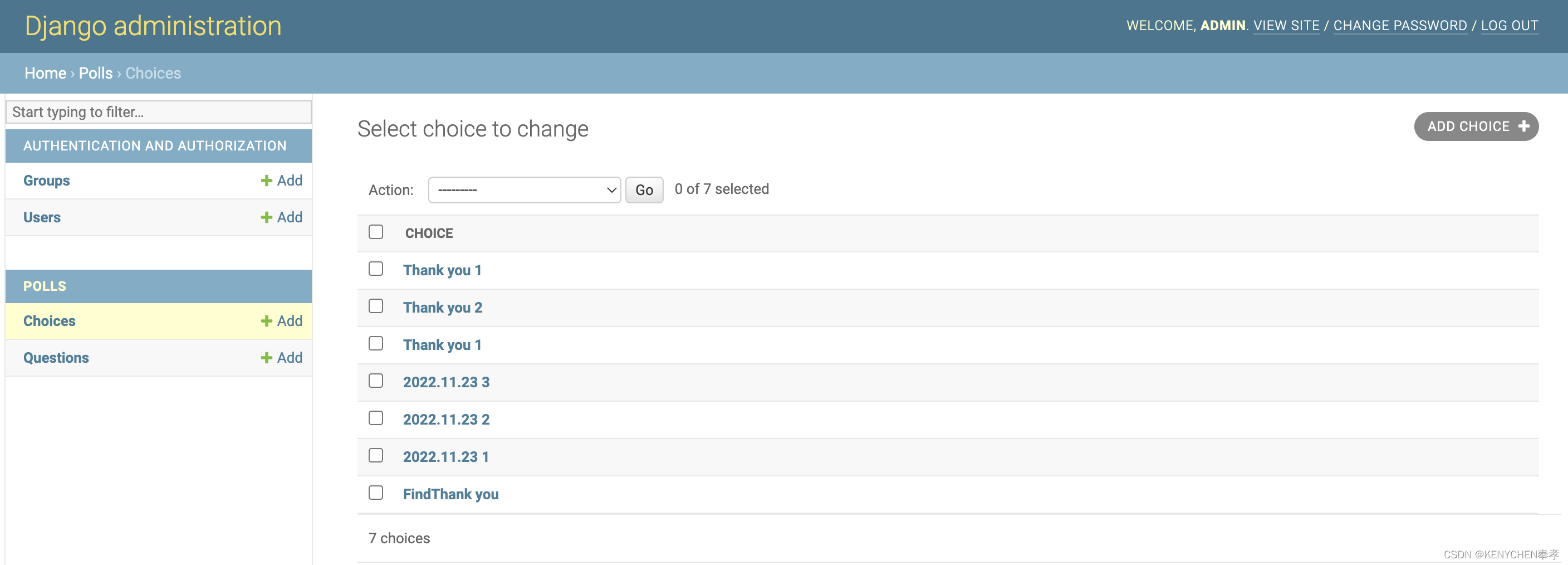Image resolution: width=1568 pixels, height=565 pixels.
Task: Check the checkbox beside Thank you 2
Action: 375,306
